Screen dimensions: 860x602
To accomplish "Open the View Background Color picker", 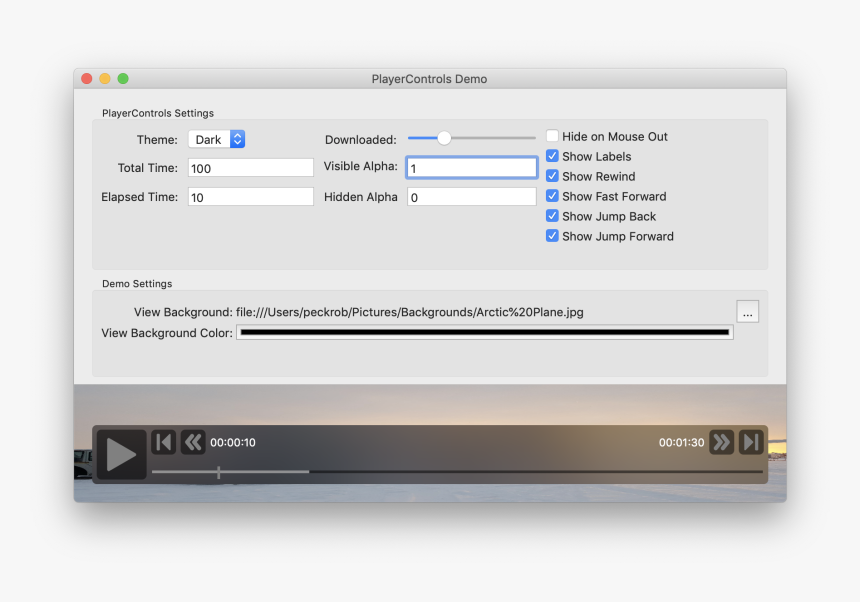I will (x=484, y=331).
